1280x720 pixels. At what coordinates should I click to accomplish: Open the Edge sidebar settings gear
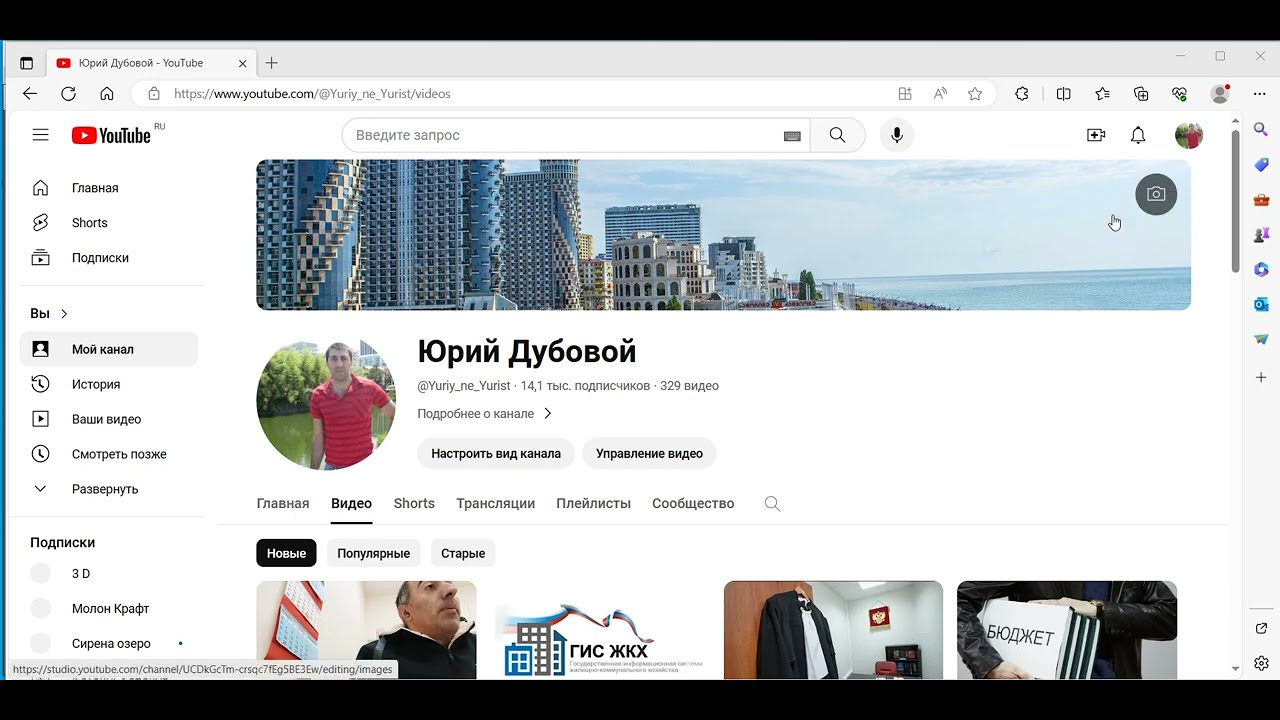1261,663
